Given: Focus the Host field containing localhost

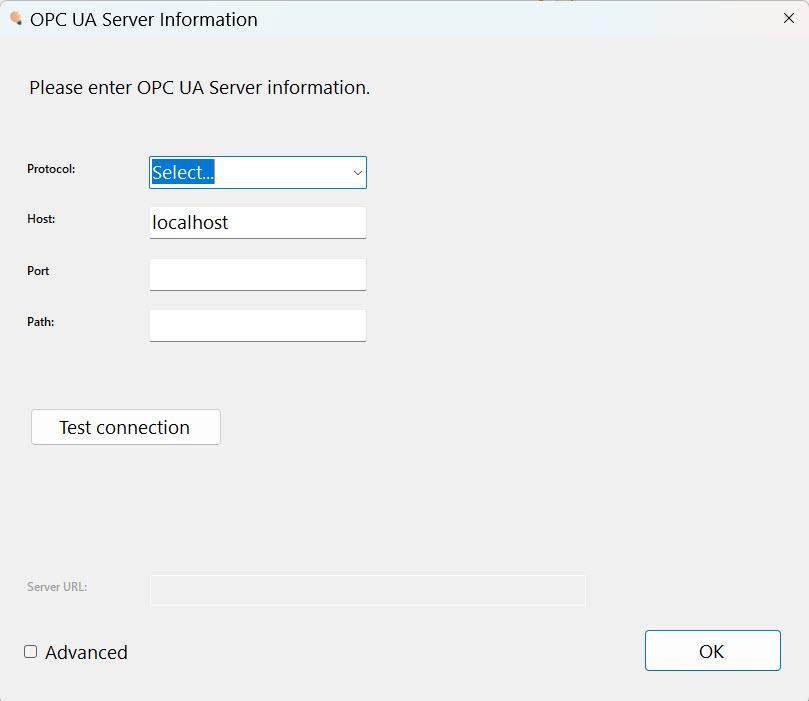Looking at the screenshot, I should 257,223.
